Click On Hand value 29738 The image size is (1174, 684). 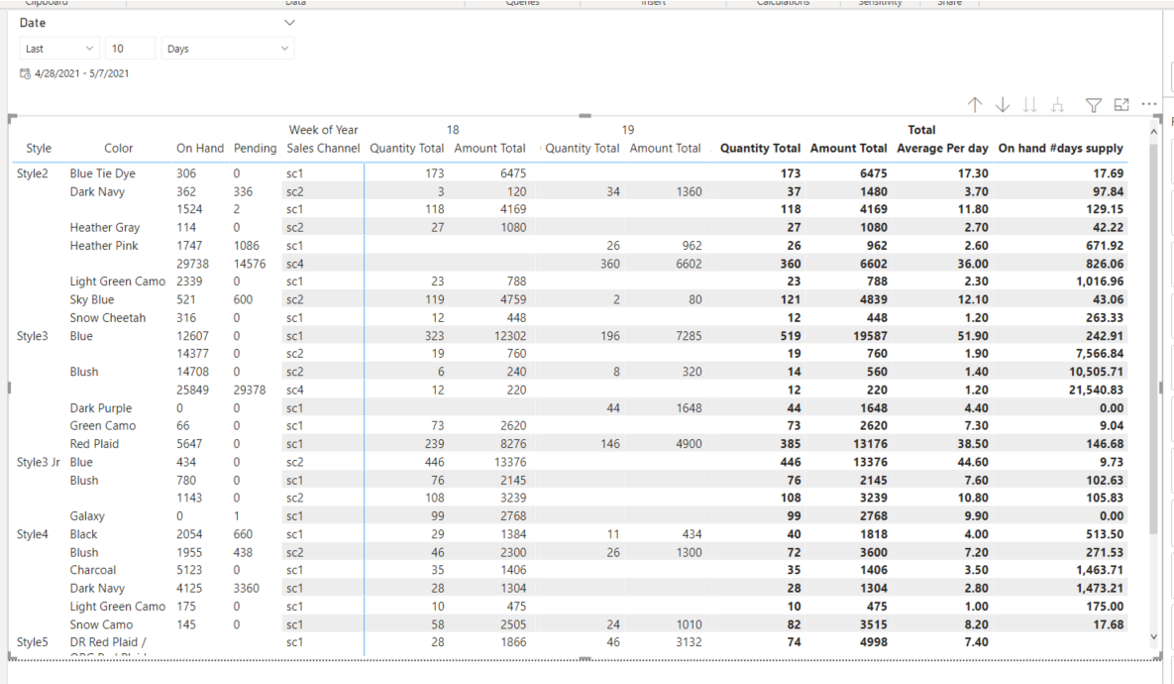coord(192,263)
